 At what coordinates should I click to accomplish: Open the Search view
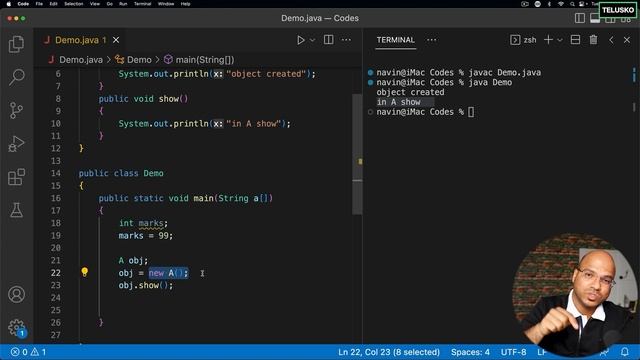(16, 77)
